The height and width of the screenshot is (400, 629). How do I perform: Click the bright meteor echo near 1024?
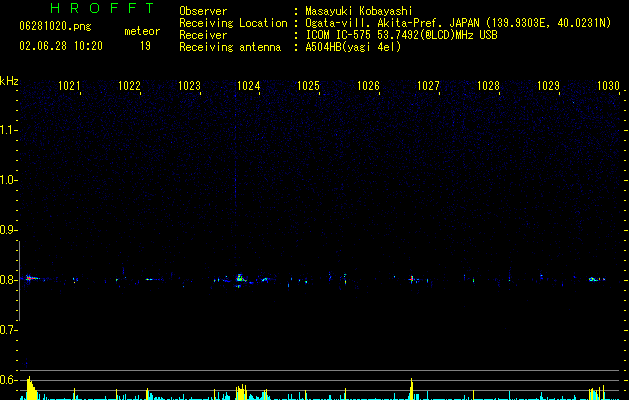(x=240, y=278)
